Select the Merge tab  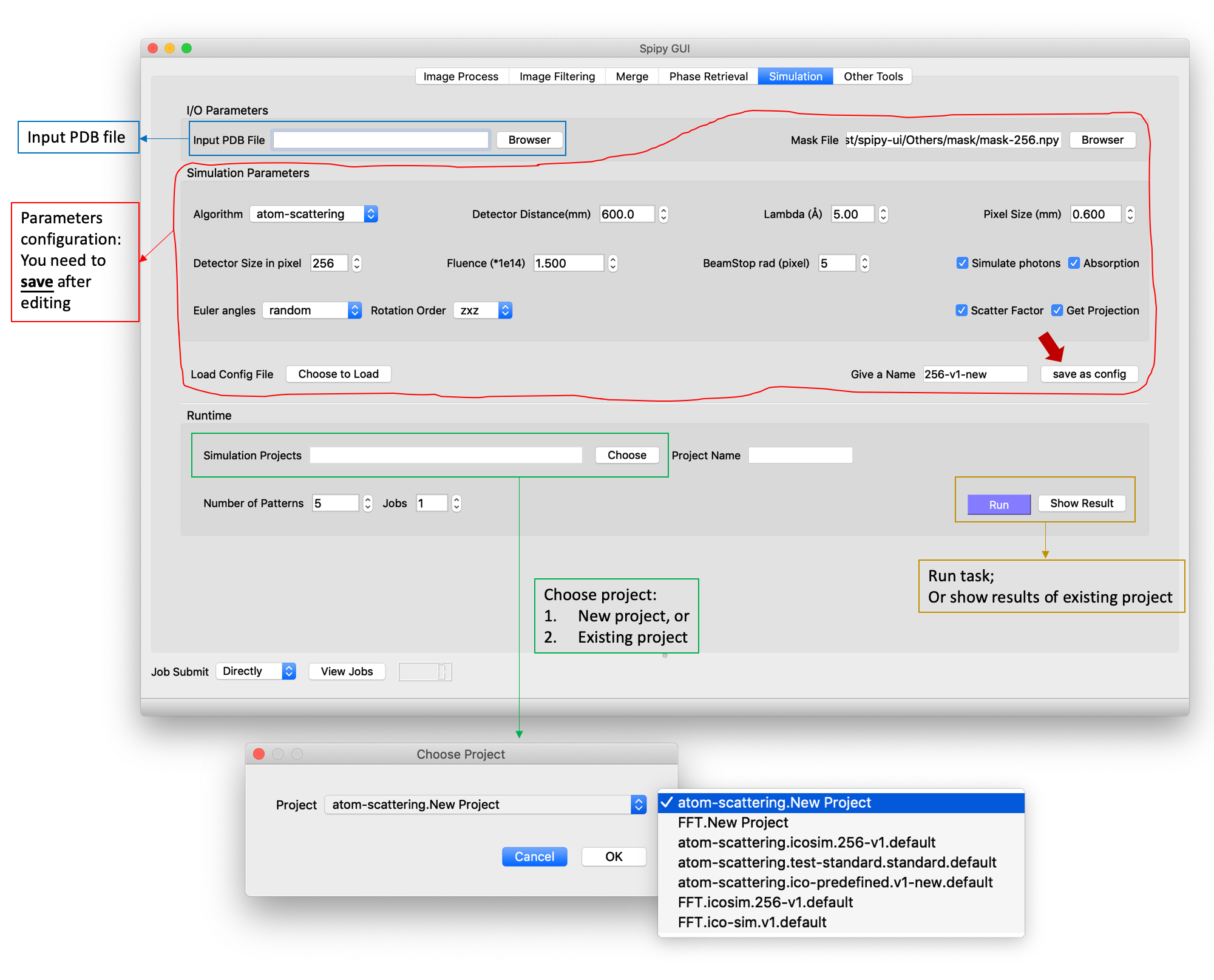pyautogui.click(x=632, y=76)
